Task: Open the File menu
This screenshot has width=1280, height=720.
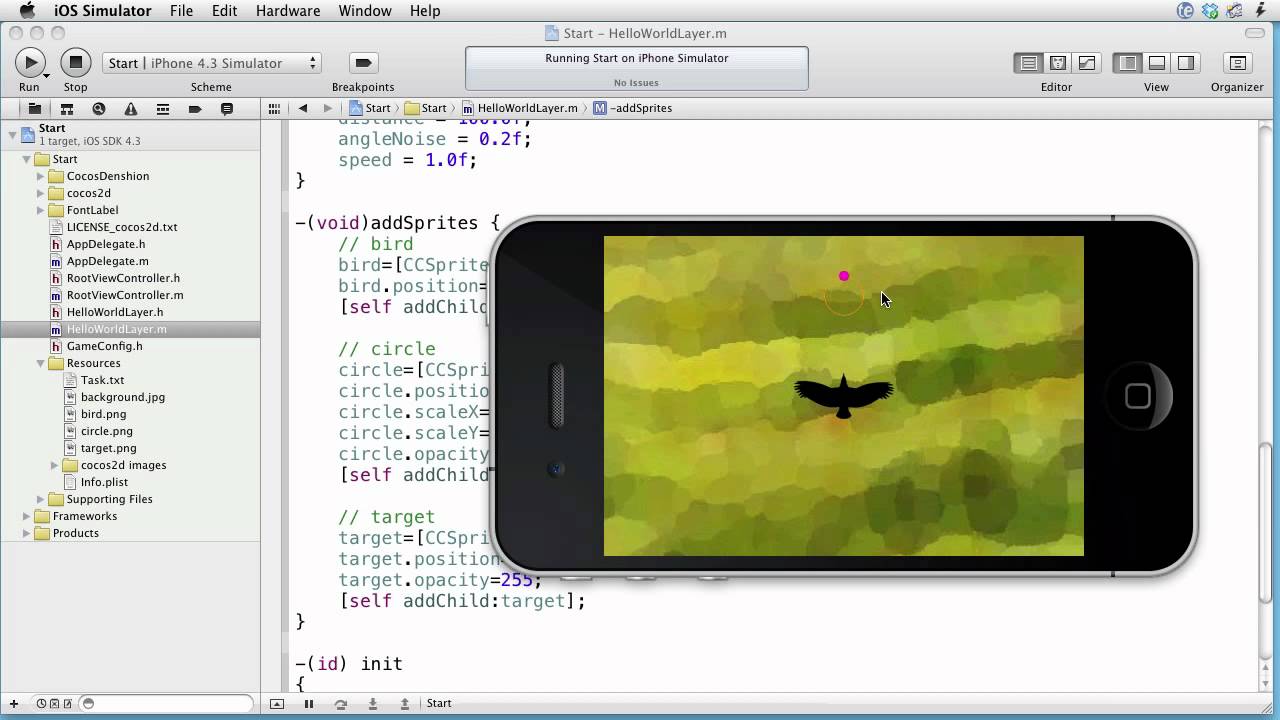Action: coord(181,11)
